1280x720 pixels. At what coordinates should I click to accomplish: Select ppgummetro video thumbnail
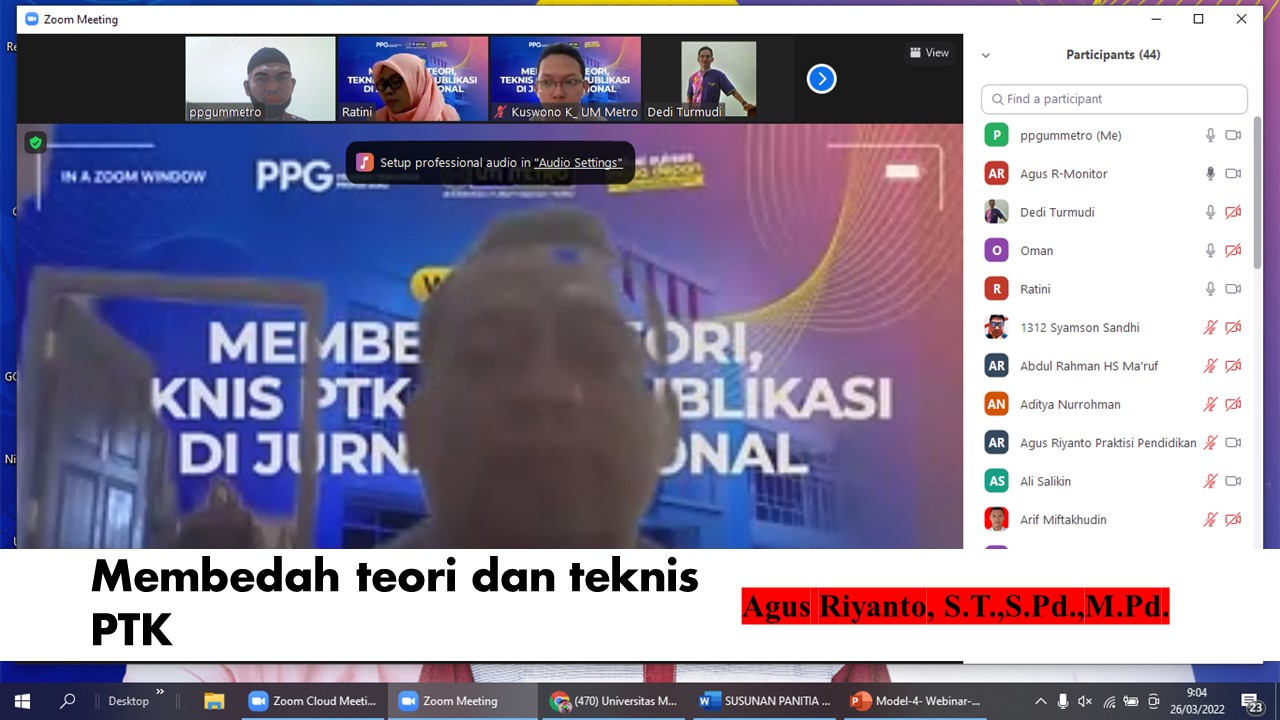click(x=260, y=79)
